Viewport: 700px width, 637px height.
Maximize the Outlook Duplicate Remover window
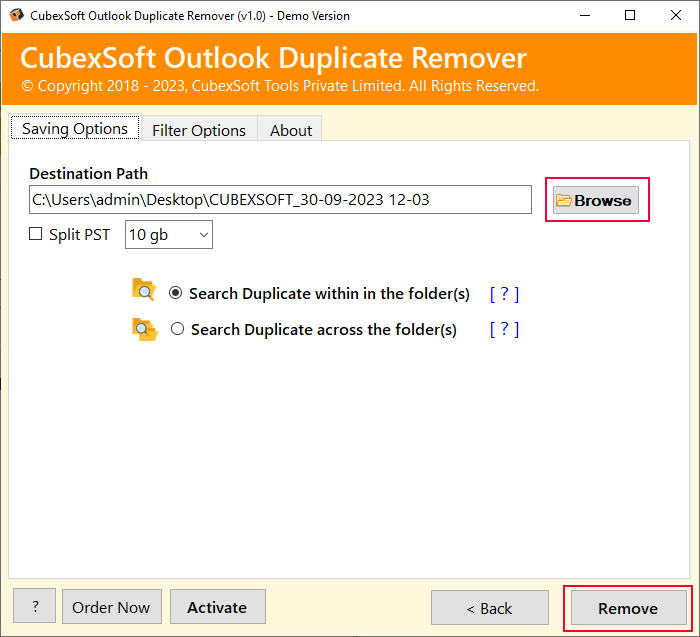[630, 16]
